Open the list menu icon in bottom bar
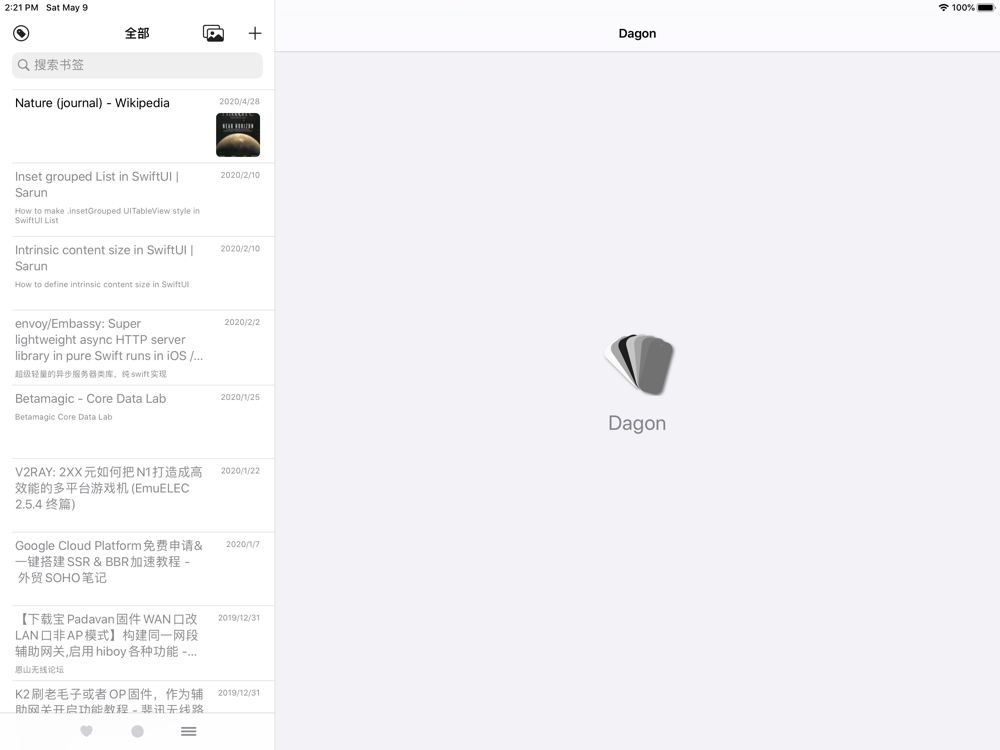This screenshot has height=750, width=1000. pyautogui.click(x=188, y=731)
